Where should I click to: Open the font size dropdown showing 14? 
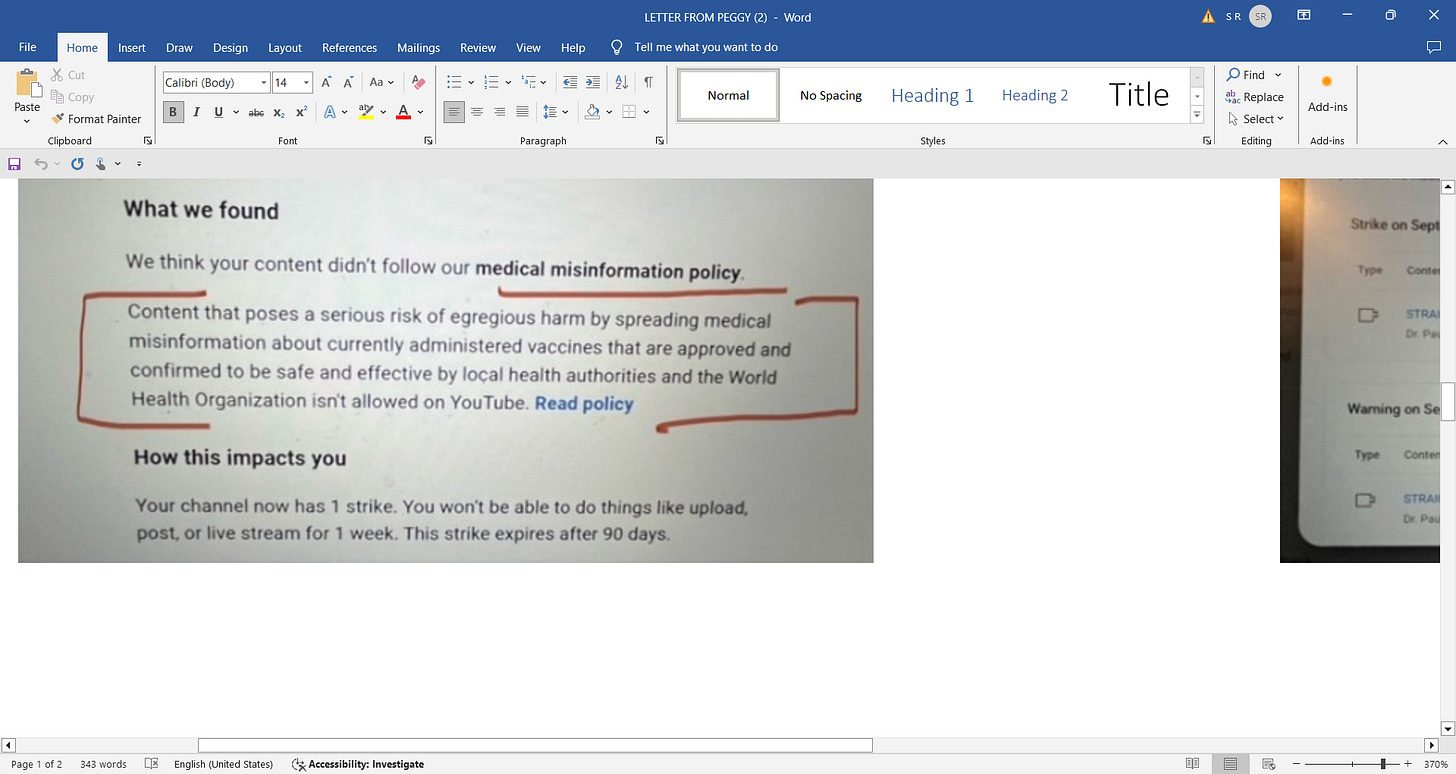tap(307, 83)
